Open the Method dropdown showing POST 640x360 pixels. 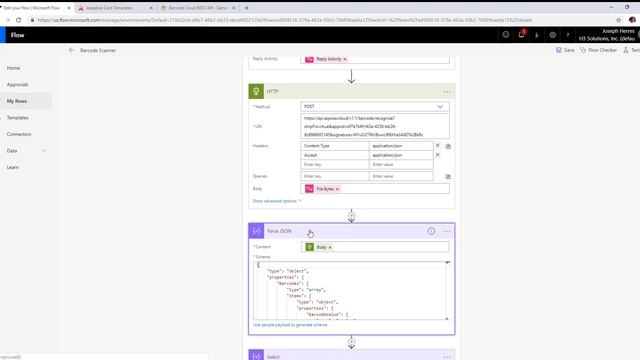point(375,107)
